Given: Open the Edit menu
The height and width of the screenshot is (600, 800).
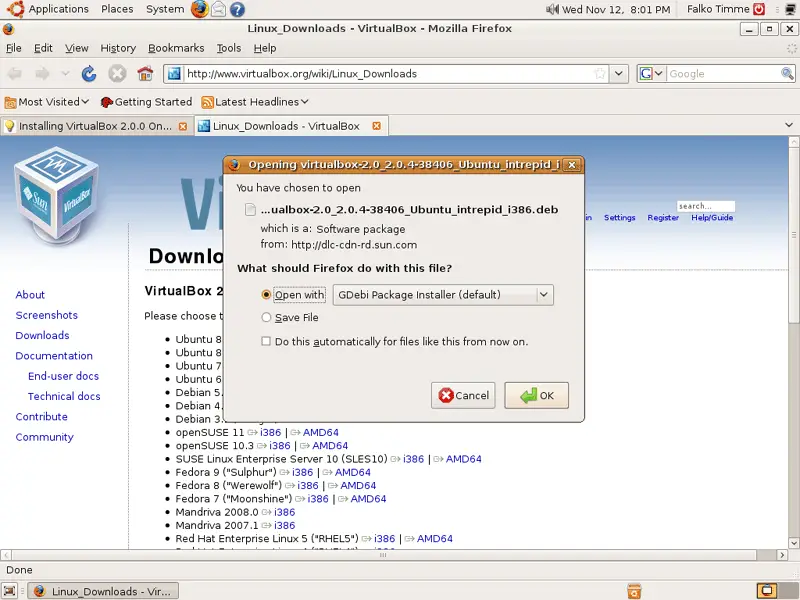Looking at the screenshot, I should point(43,48).
